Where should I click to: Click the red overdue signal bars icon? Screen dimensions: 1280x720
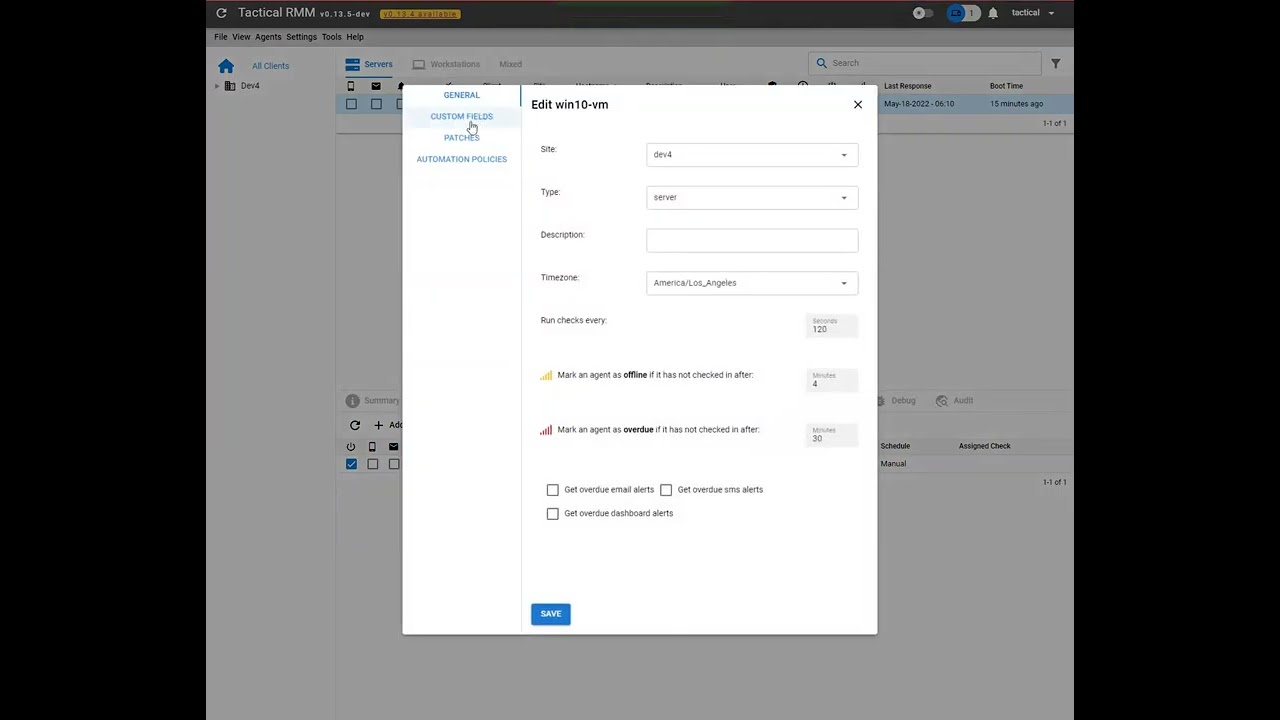point(546,430)
